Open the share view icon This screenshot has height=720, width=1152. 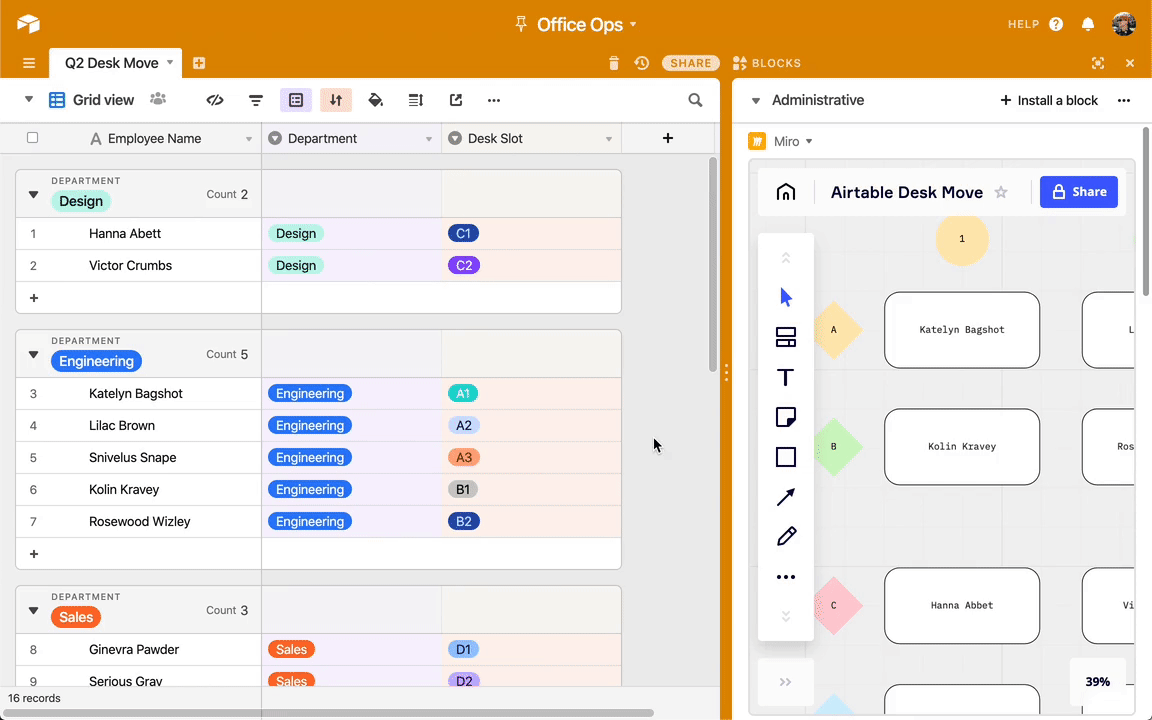click(x=456, y=100)
